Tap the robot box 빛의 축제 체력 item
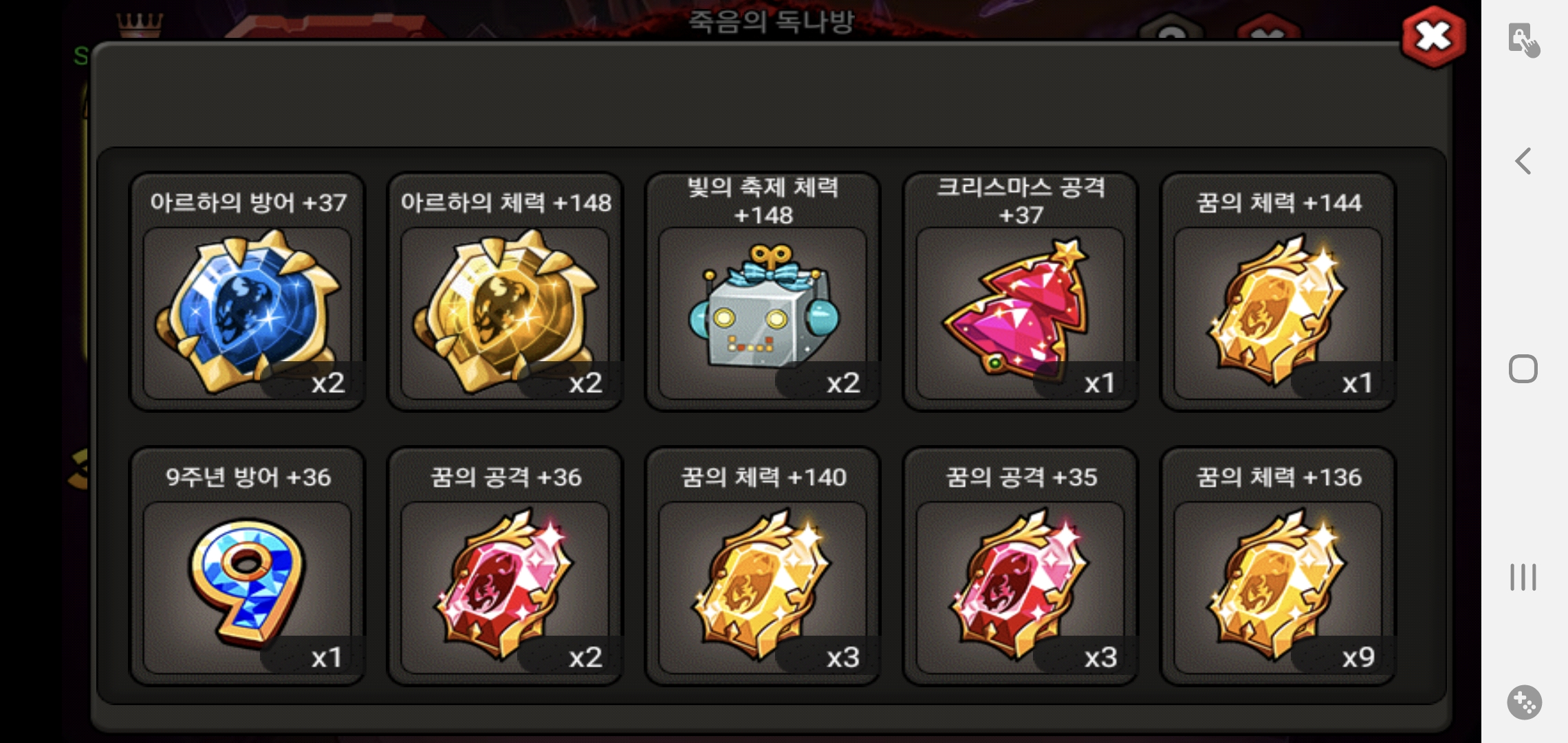1568x743 pixels. point(763,313)
